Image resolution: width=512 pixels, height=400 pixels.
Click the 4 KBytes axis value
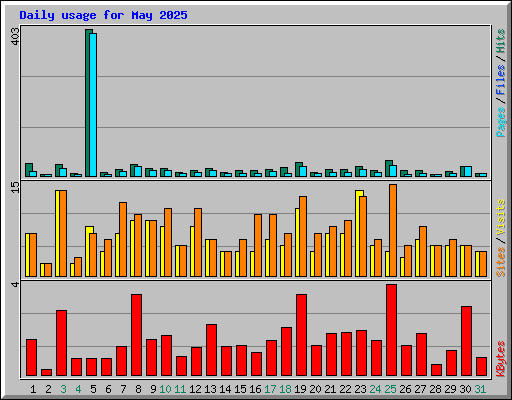(15, 284)
